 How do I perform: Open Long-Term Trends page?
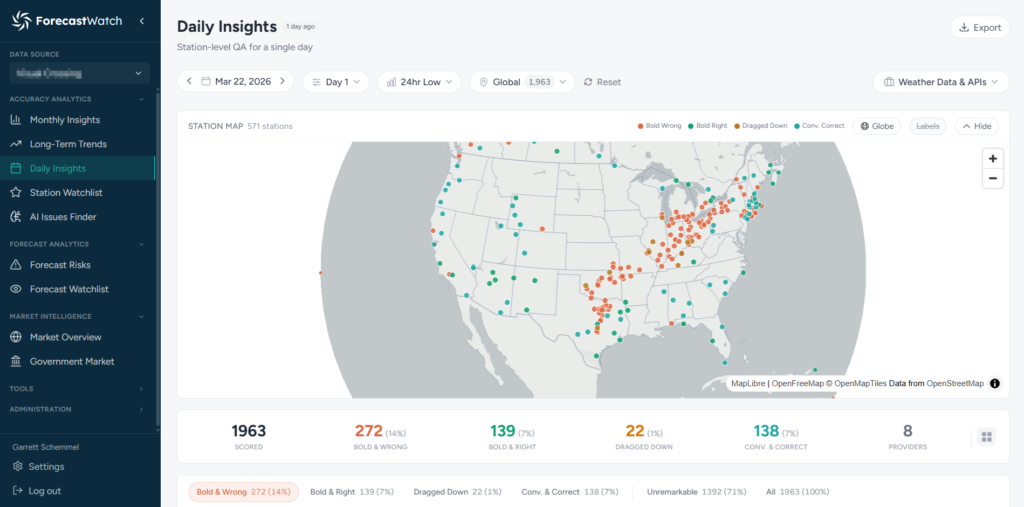click(x=68, y=144)
